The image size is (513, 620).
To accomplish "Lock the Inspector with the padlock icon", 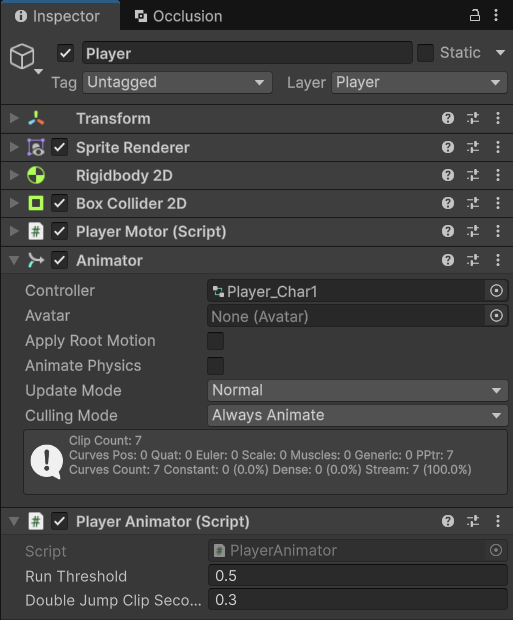I will tap(475, 15).
